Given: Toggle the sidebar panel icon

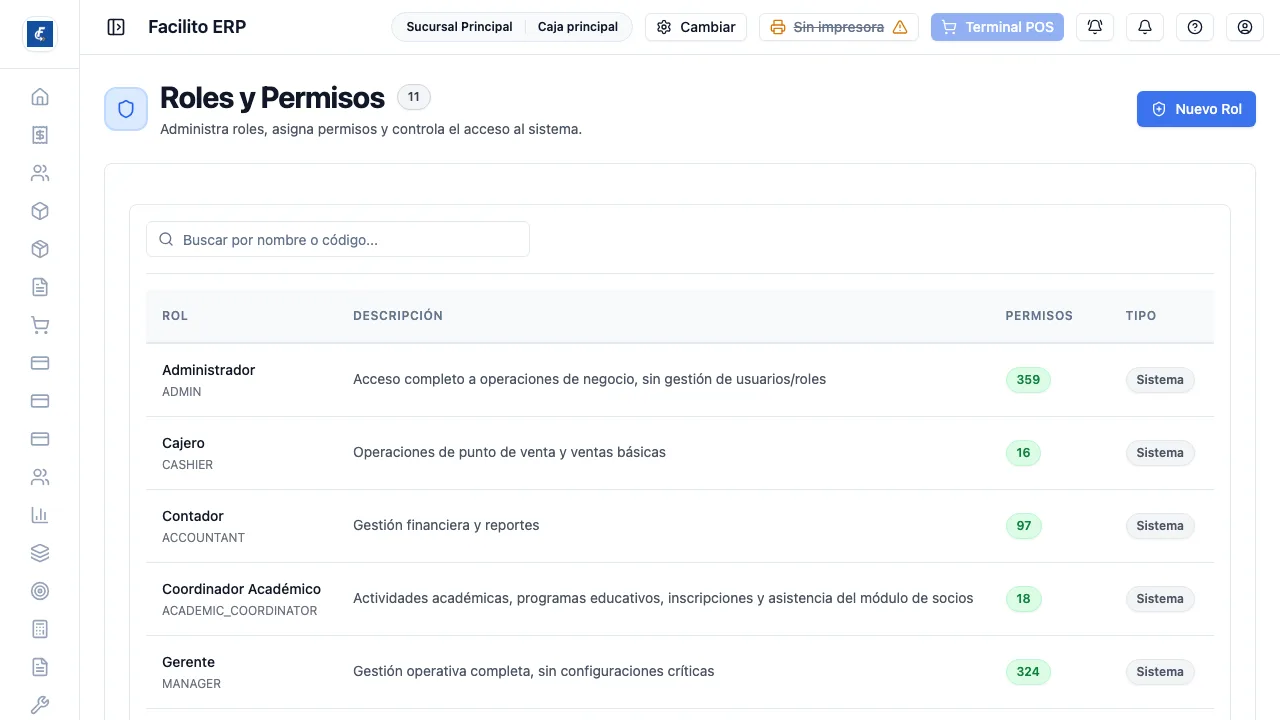Looking at the screenshot, I should [116, 27].
